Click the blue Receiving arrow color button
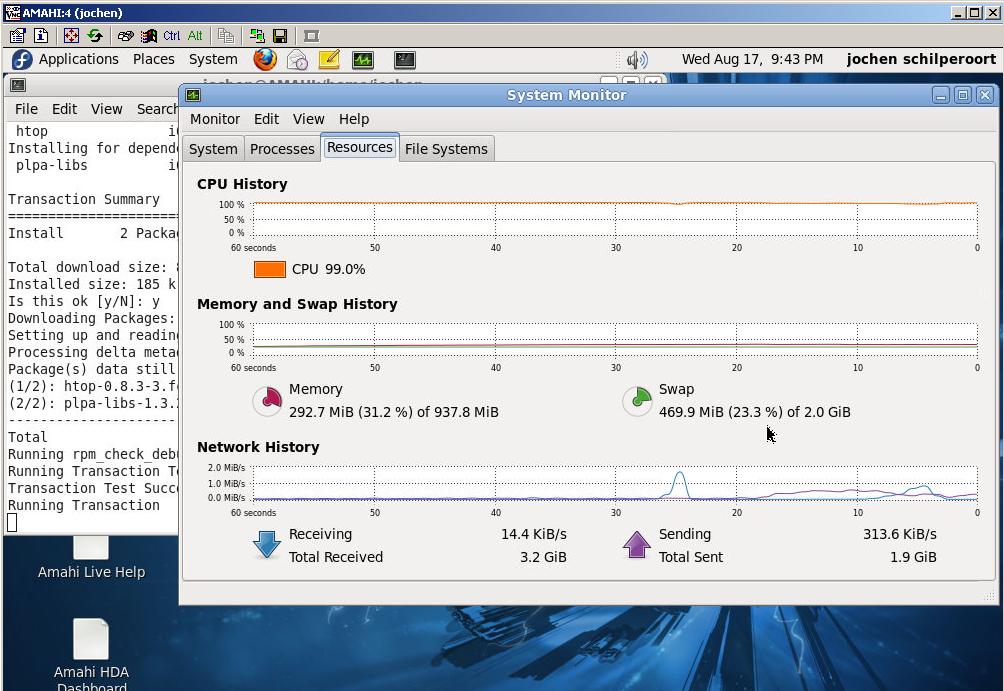1004x691 pixels. pos(267,545)
